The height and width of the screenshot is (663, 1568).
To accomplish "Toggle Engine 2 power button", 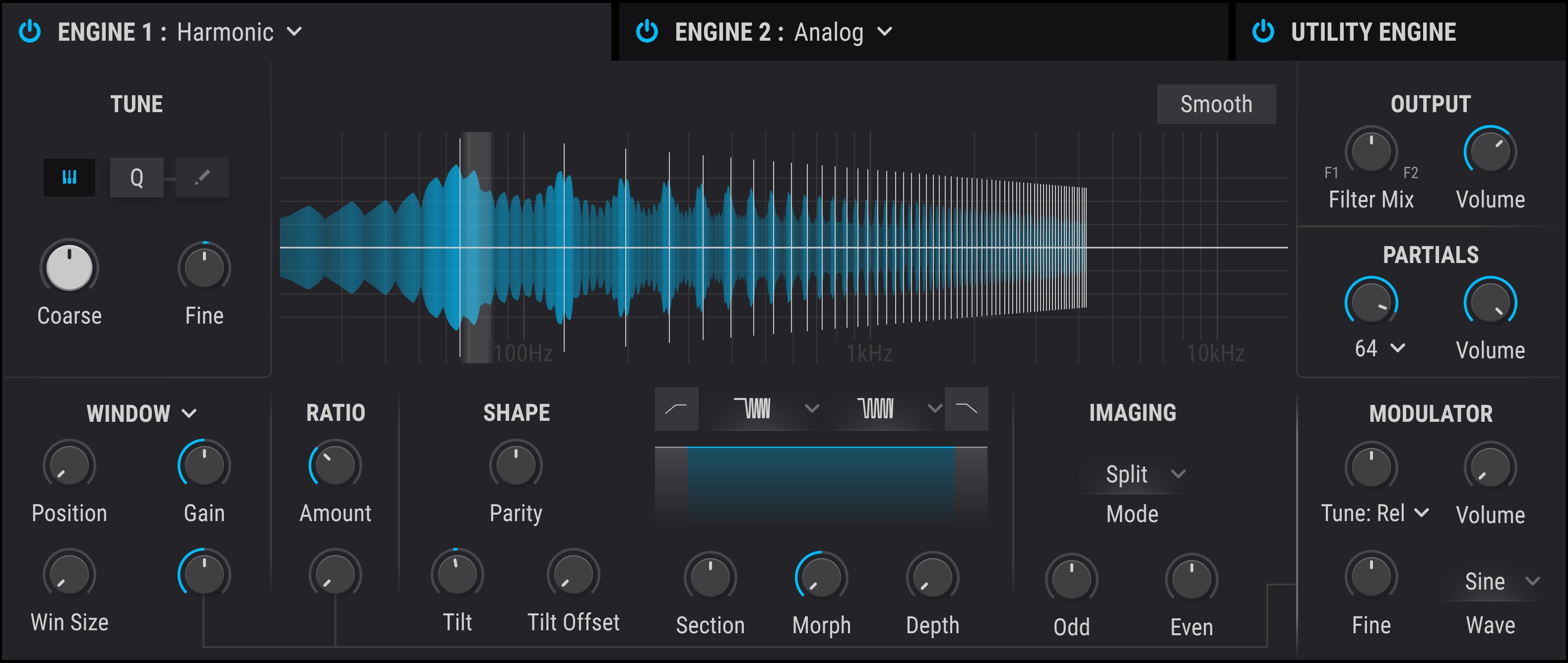I will (647, 32).
